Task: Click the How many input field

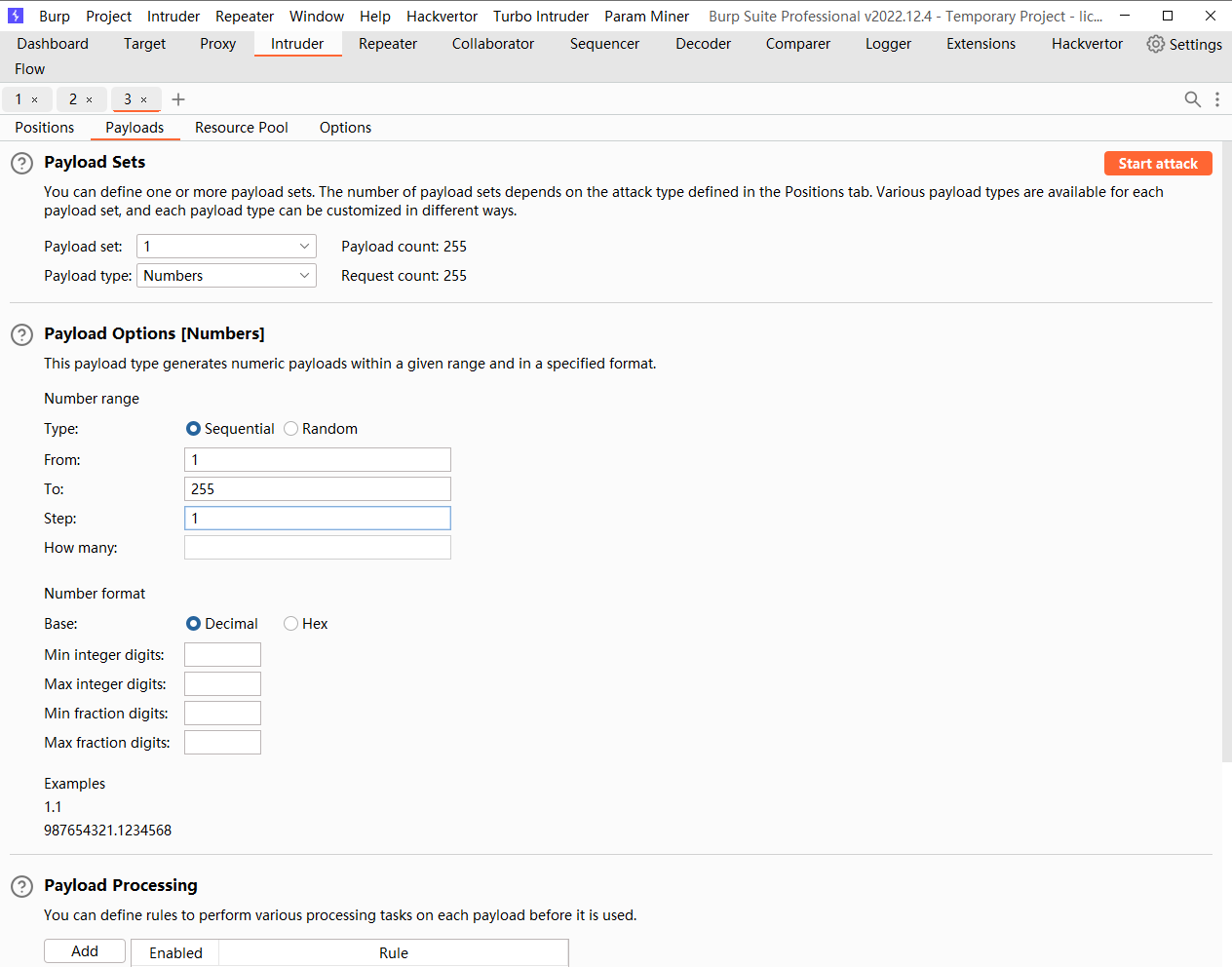Action: click(x=317, y=547)
